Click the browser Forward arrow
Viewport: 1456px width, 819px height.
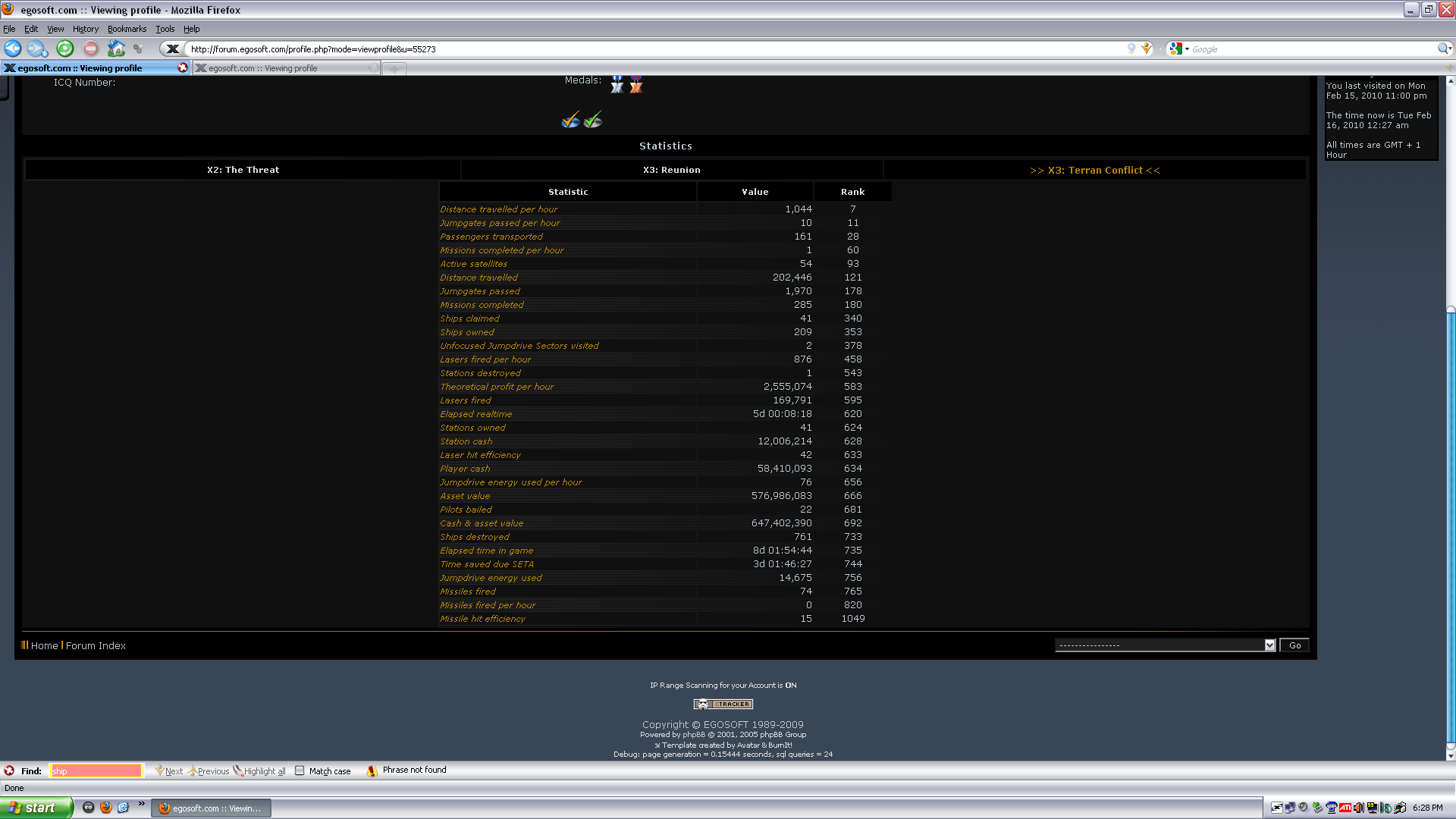click(x=37, y=49)
